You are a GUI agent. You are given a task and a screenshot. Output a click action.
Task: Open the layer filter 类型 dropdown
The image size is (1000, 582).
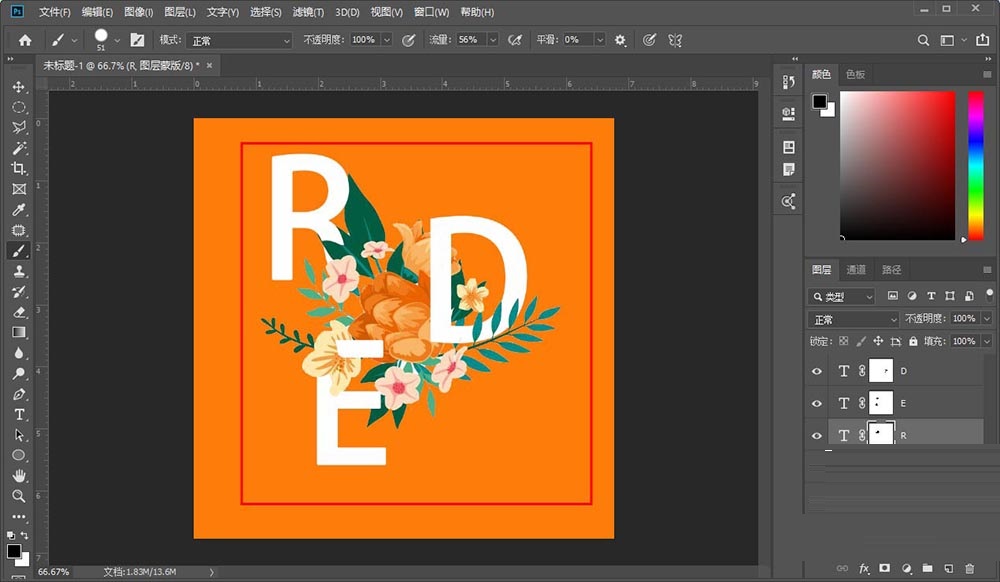click(x=841, y=295)
